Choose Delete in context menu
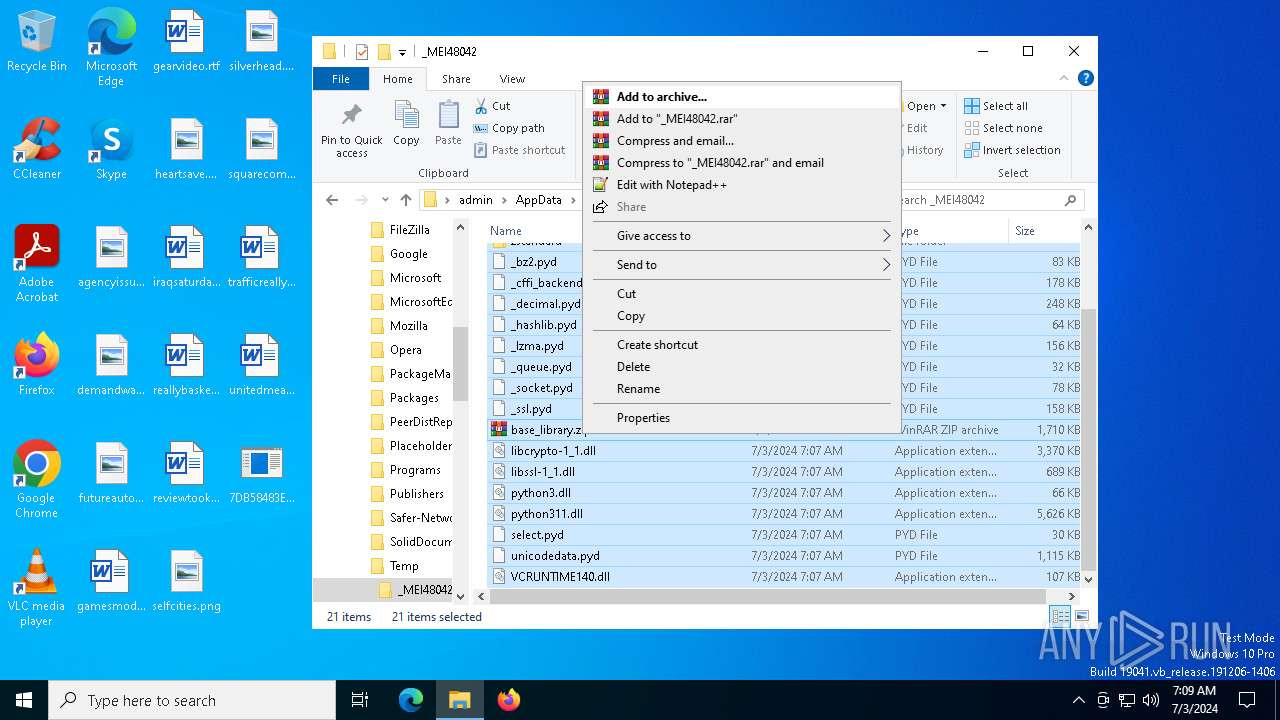 (742, 367)
